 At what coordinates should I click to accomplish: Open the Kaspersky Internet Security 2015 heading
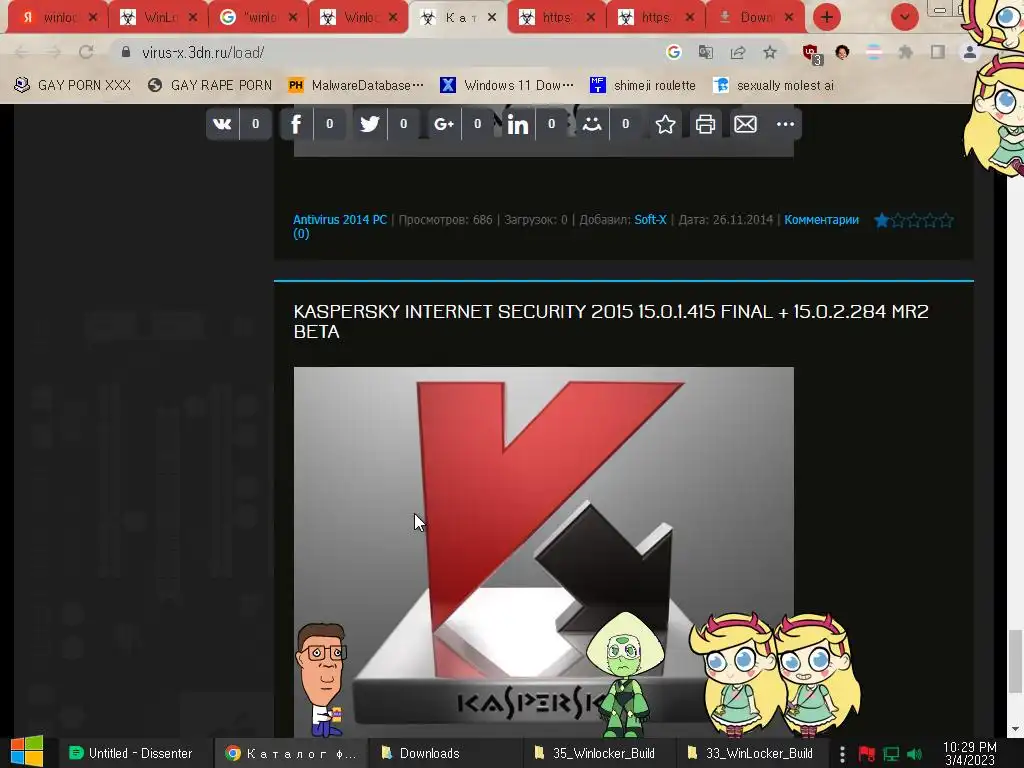pyautogui.click(x=611, y=321)
